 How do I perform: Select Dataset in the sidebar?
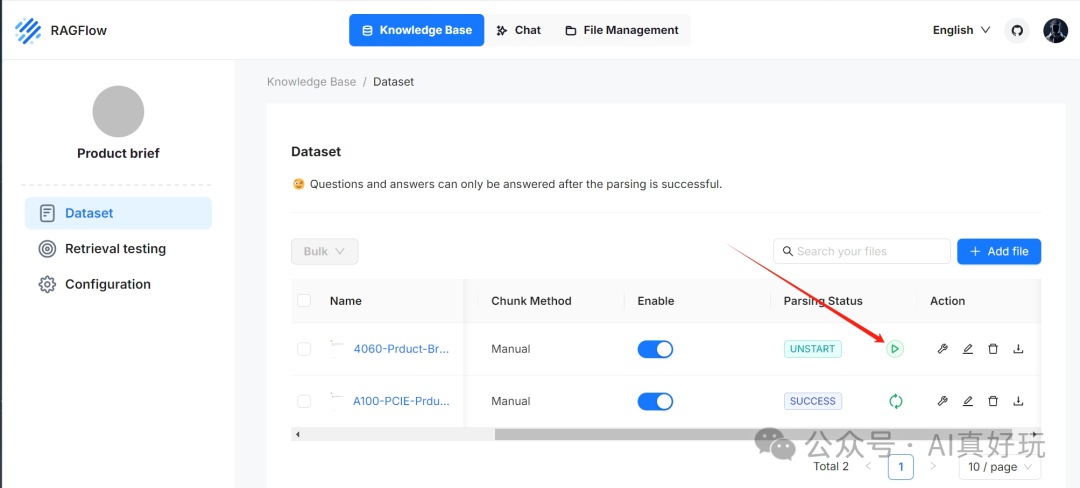click(x=118, y=213)
